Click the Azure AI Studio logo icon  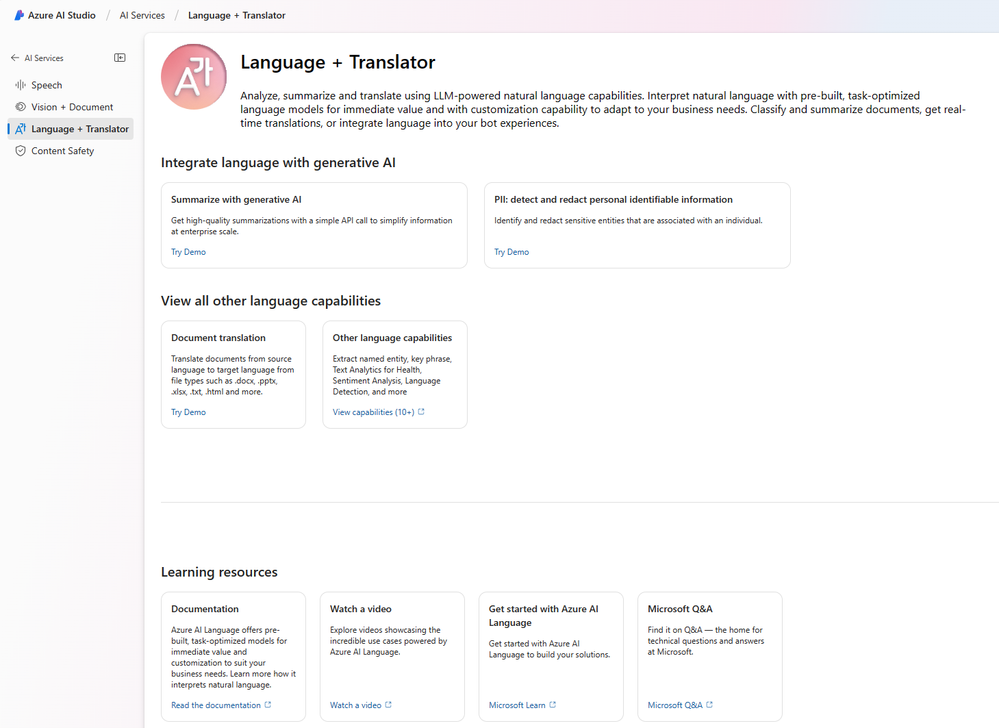pos(19,15)
